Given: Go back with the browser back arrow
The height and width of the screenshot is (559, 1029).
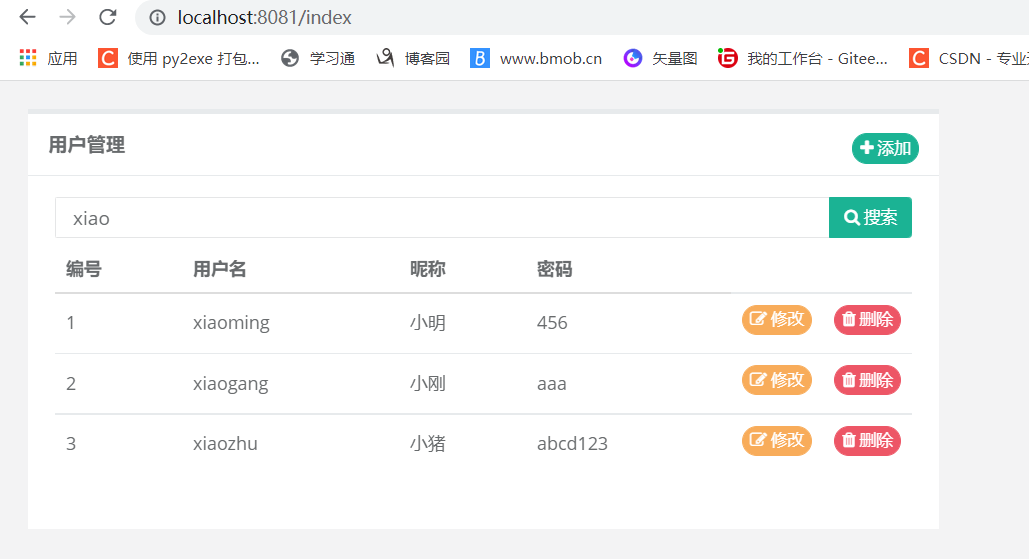Looking at the screenshot, I should [27, 17].
